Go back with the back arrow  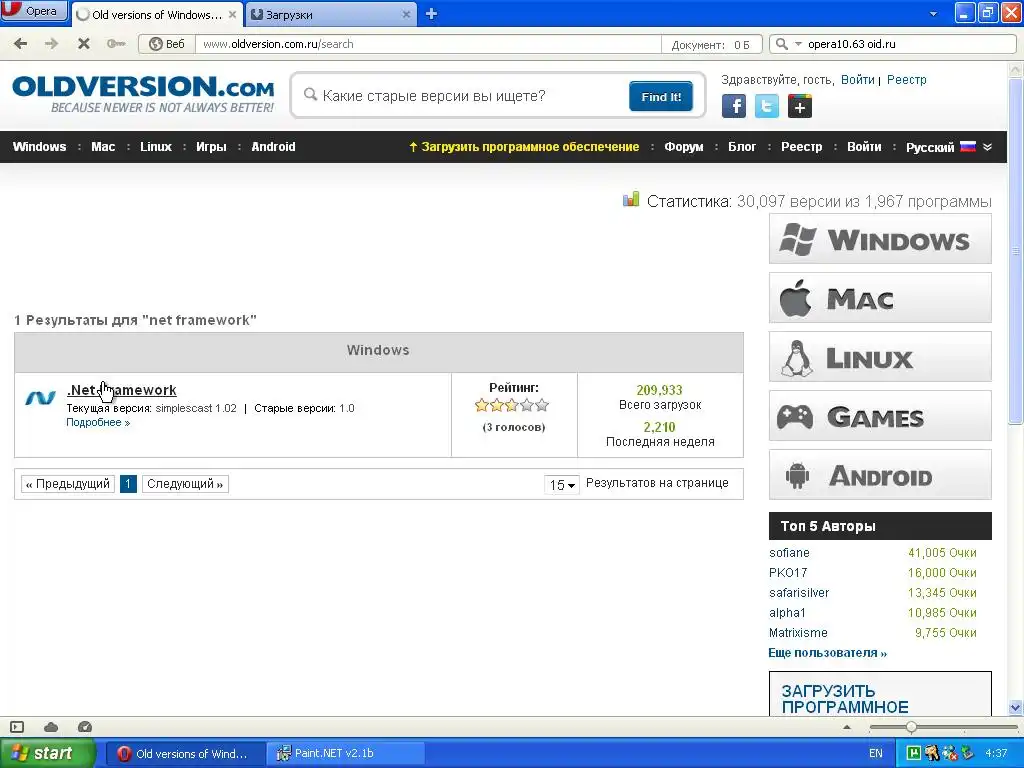tap(21, 44)
